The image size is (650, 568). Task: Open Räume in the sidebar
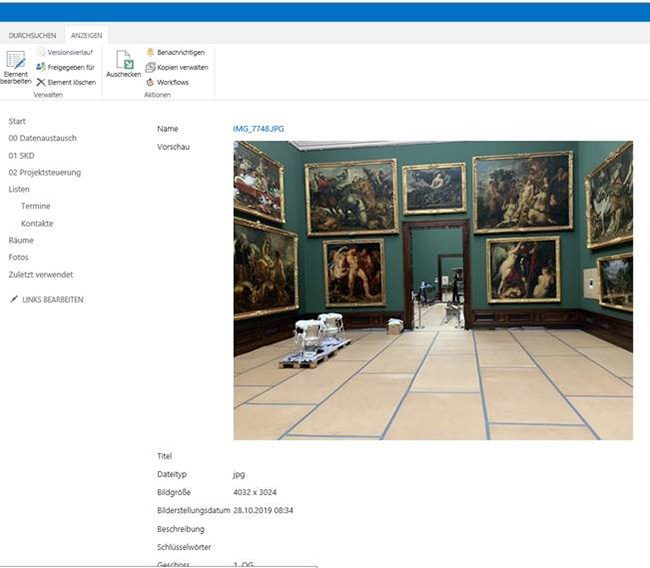pos(21,240)
